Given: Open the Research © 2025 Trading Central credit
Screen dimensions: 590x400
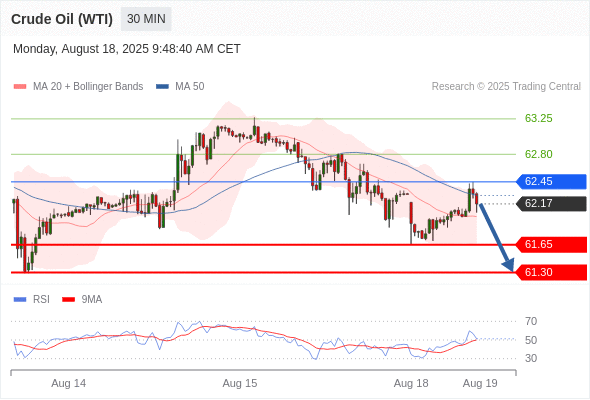Looking at the screenshot, I should (506, 87).
